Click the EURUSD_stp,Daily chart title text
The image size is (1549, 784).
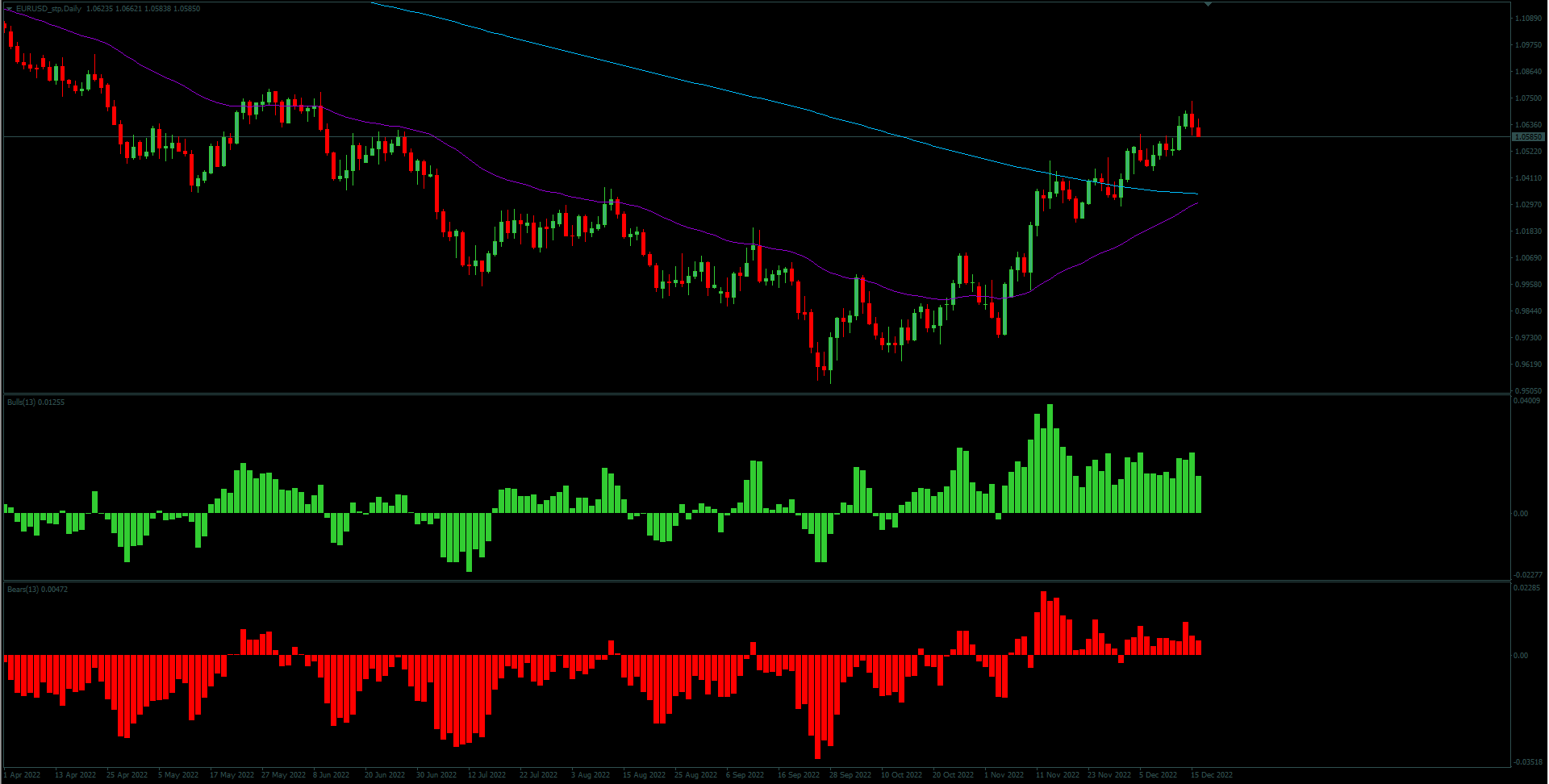pos(48,9)
